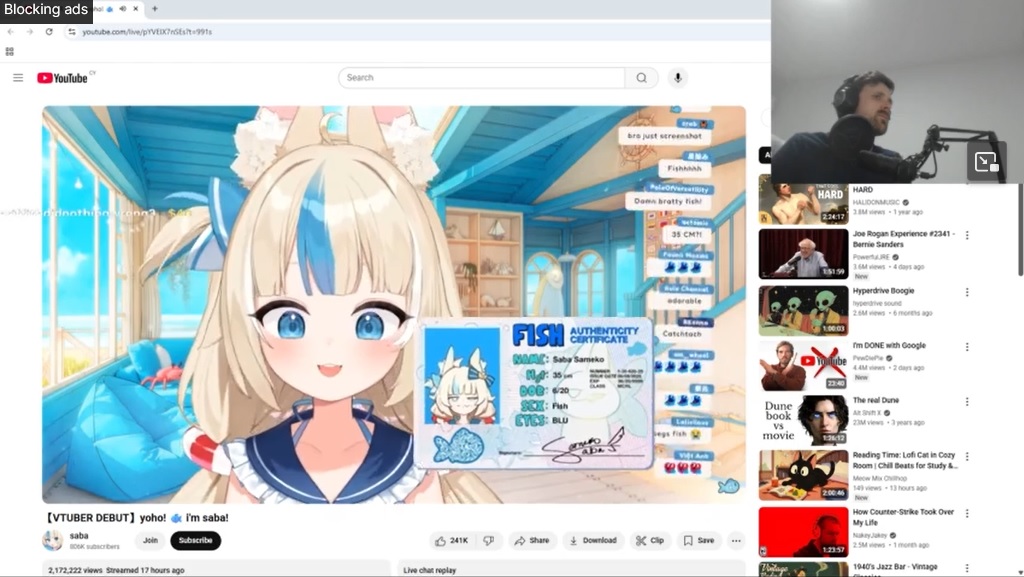Image resolution: width=1024 pixels, height=577 pixels.
Task: Open options menu for The real Dune
Action: 967,402
